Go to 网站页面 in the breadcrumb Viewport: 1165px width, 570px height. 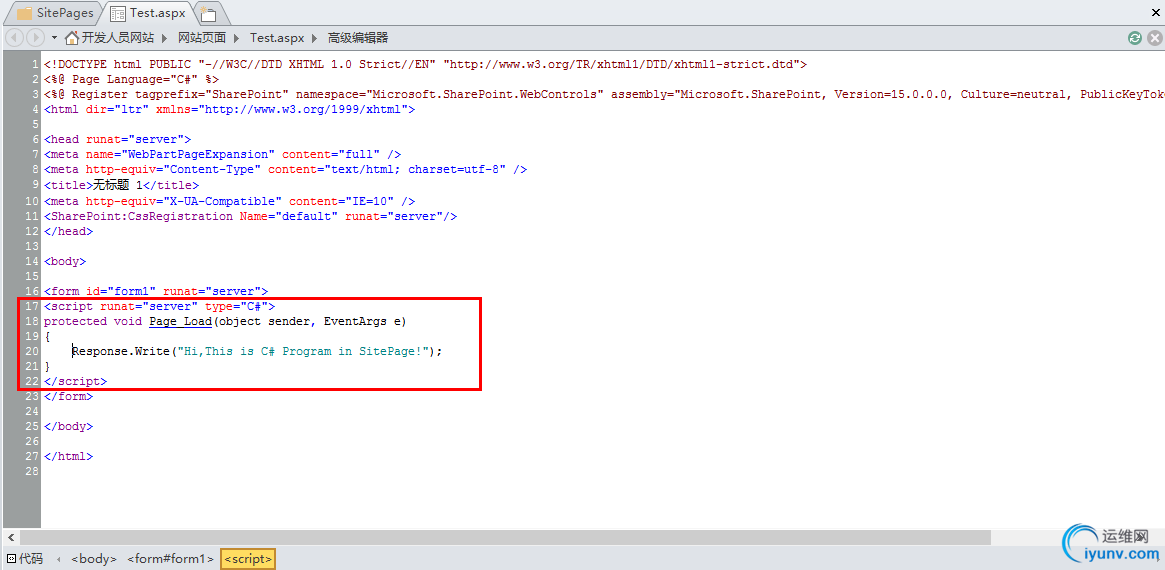[x=202, y=38]
